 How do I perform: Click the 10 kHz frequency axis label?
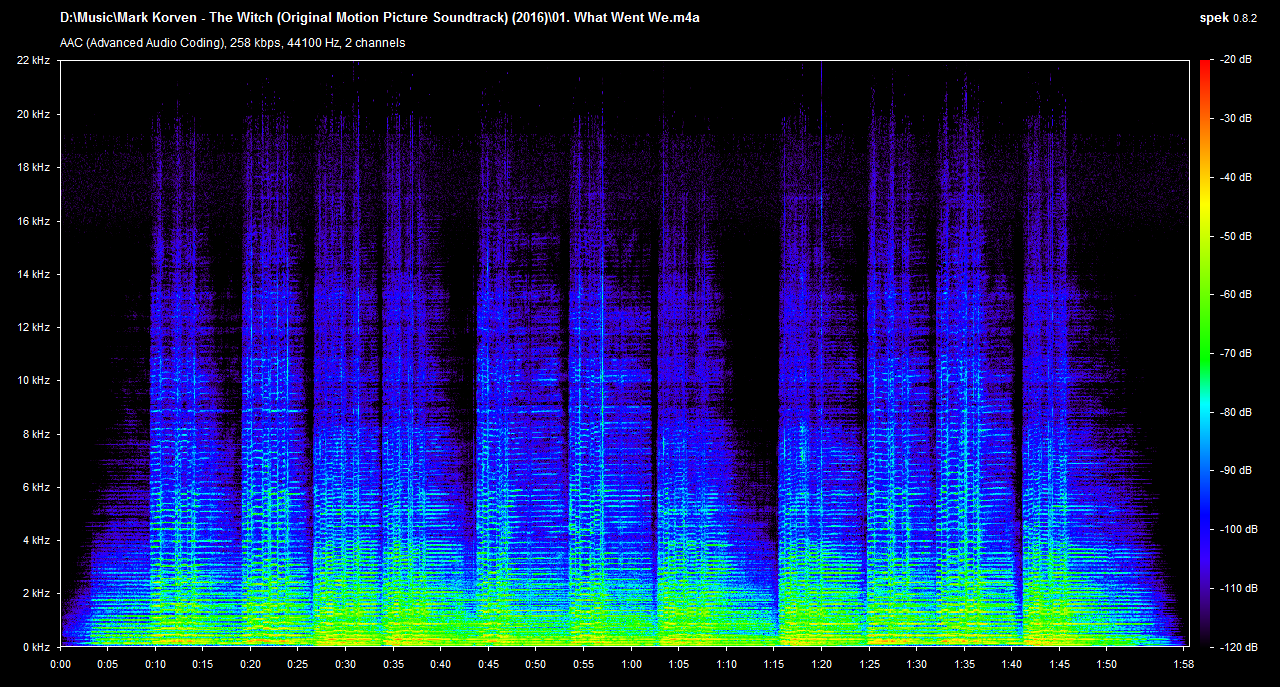33,381
